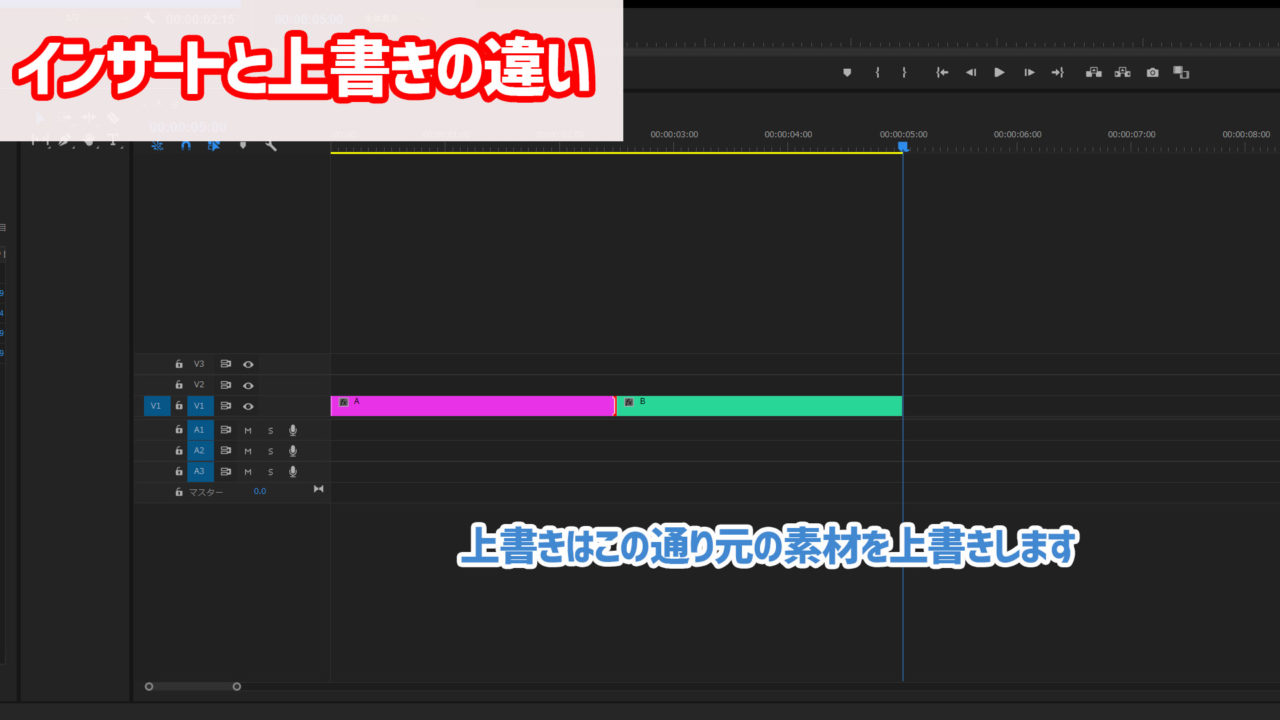Hide the V2 track output eye
This screenshot has width=1280, height=720.
[x=248, y=385]
